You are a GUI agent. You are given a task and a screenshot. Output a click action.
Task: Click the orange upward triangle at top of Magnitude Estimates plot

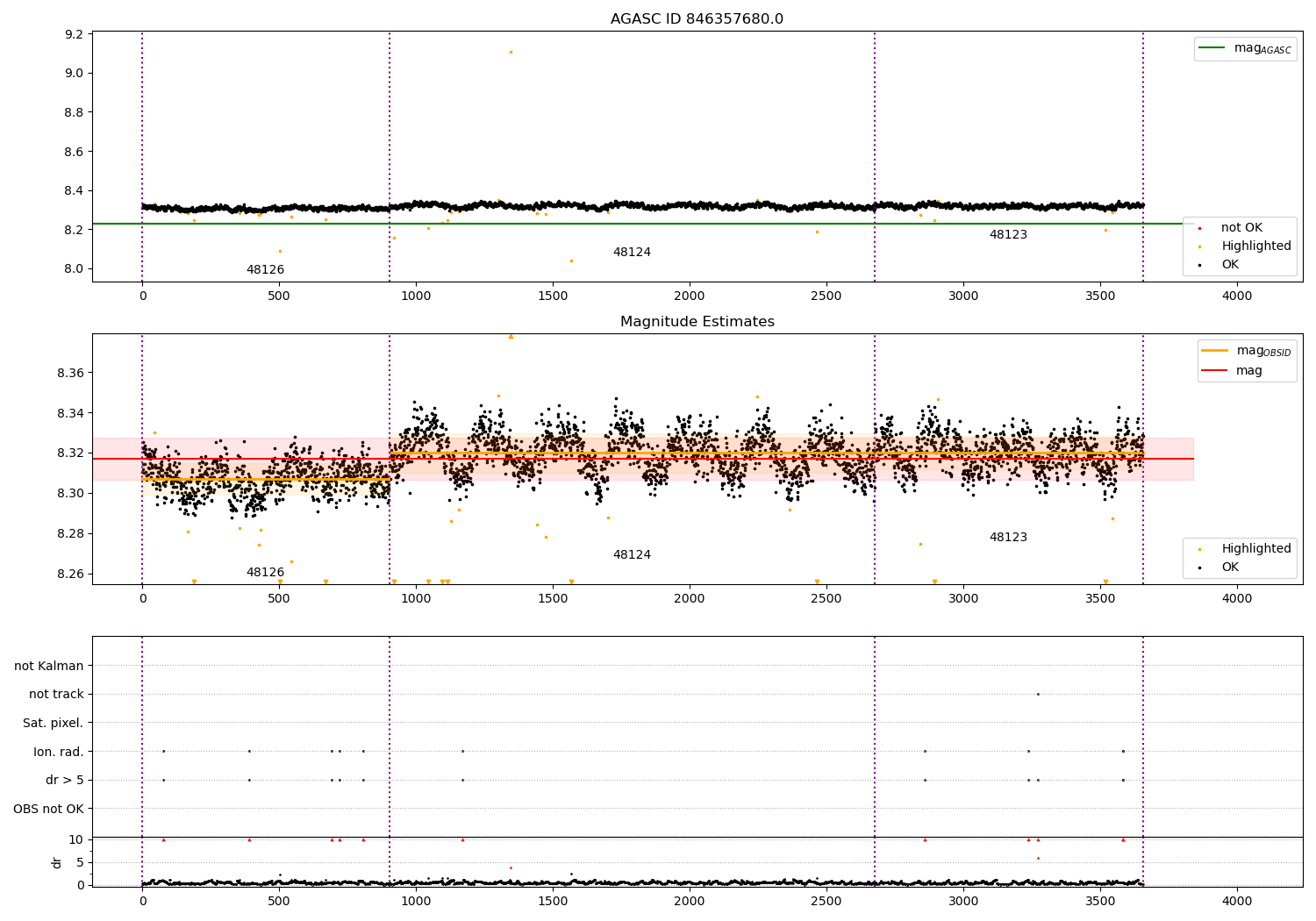[x=511, y=337]
